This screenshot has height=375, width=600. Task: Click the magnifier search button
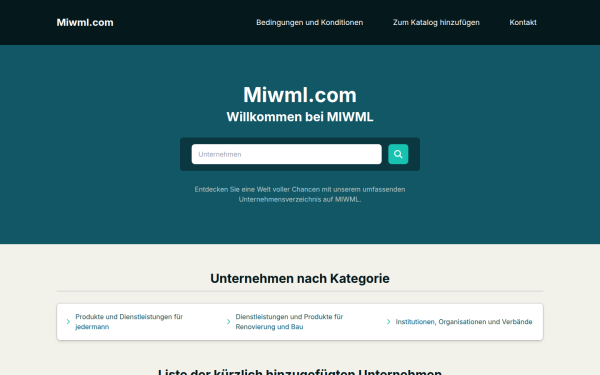tap(398, 154)
